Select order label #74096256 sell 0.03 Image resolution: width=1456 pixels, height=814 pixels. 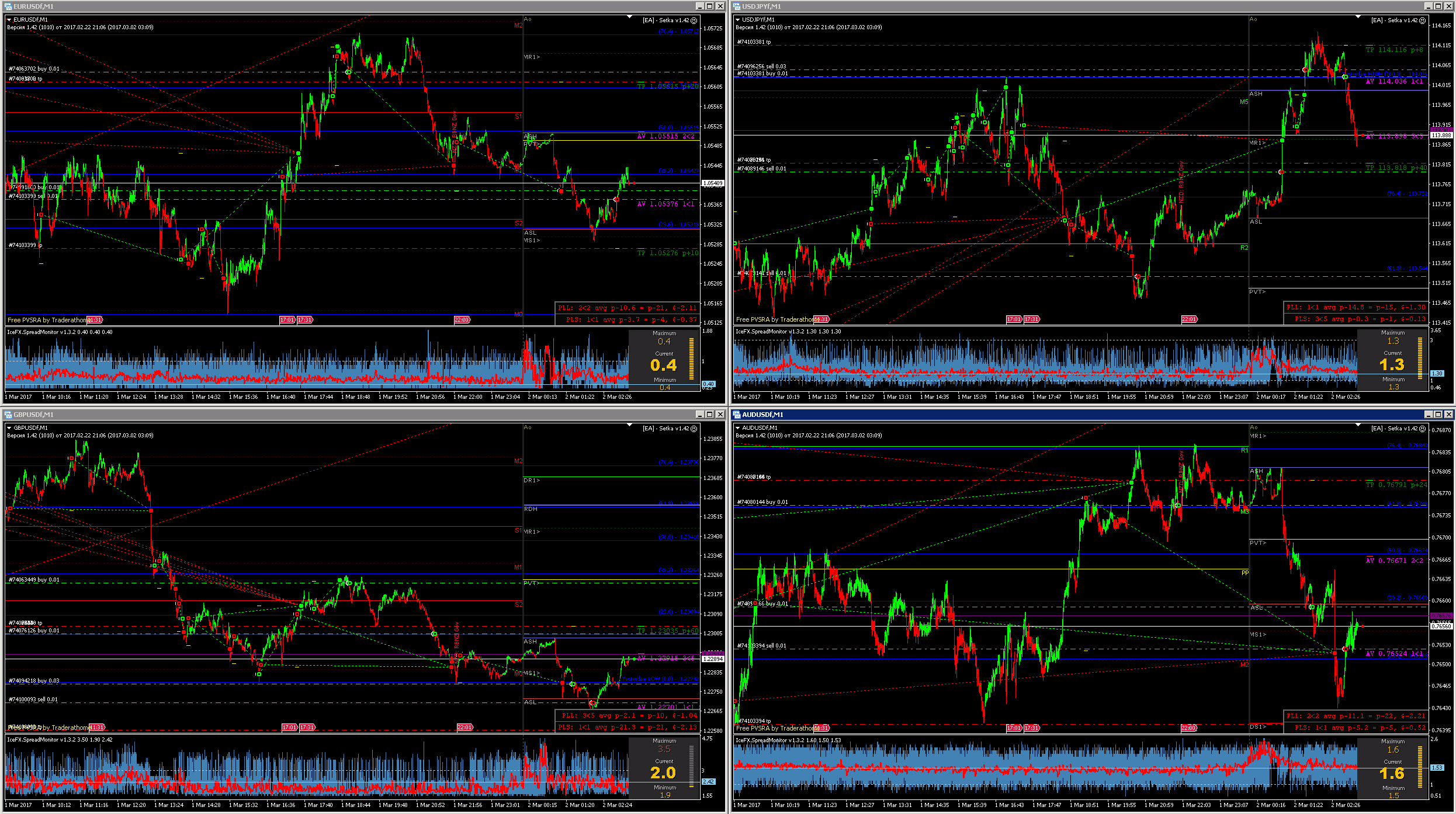tap(762, 67)
